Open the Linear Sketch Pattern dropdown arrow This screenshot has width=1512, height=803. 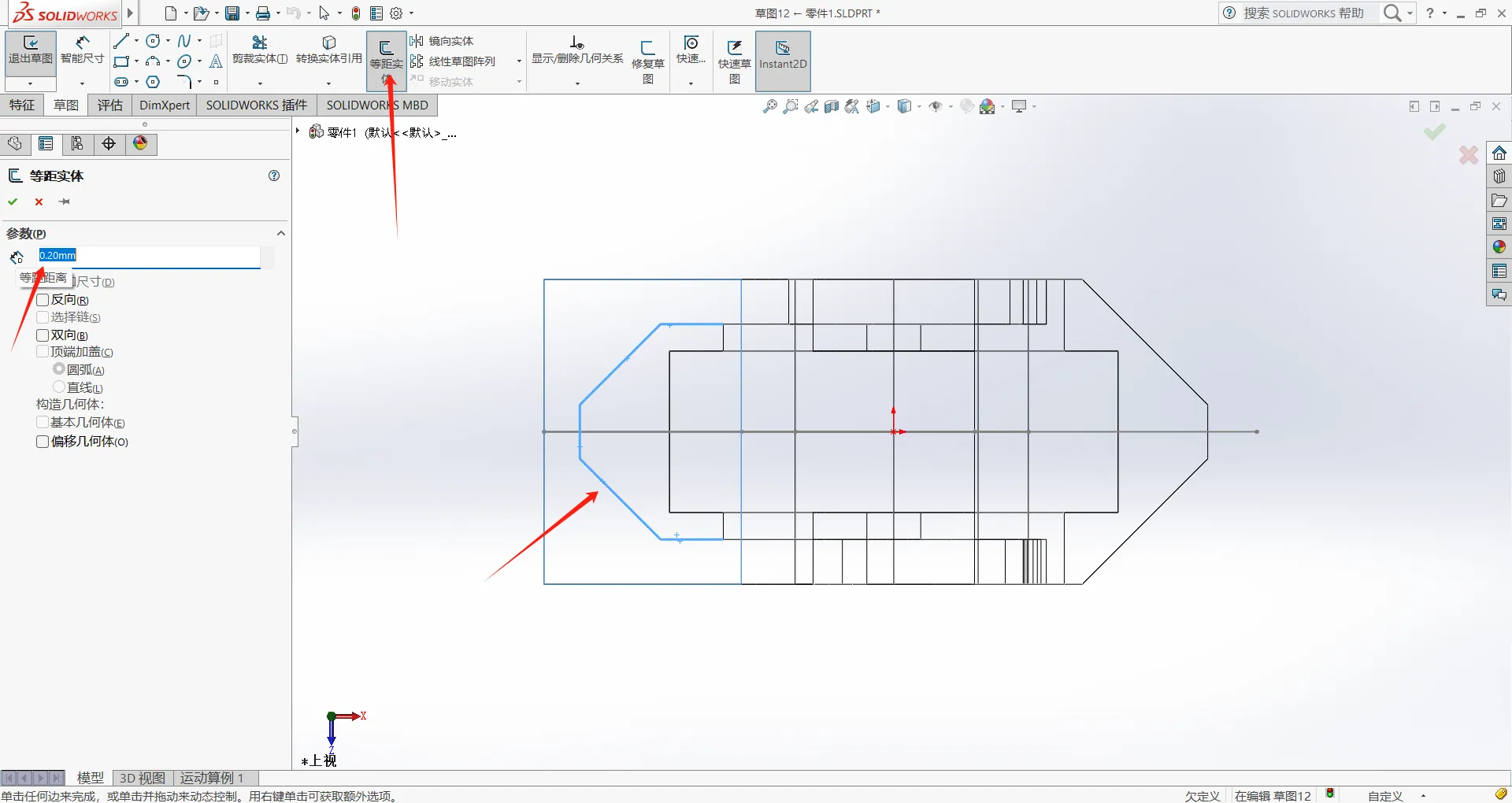click(x=519, y=61)
